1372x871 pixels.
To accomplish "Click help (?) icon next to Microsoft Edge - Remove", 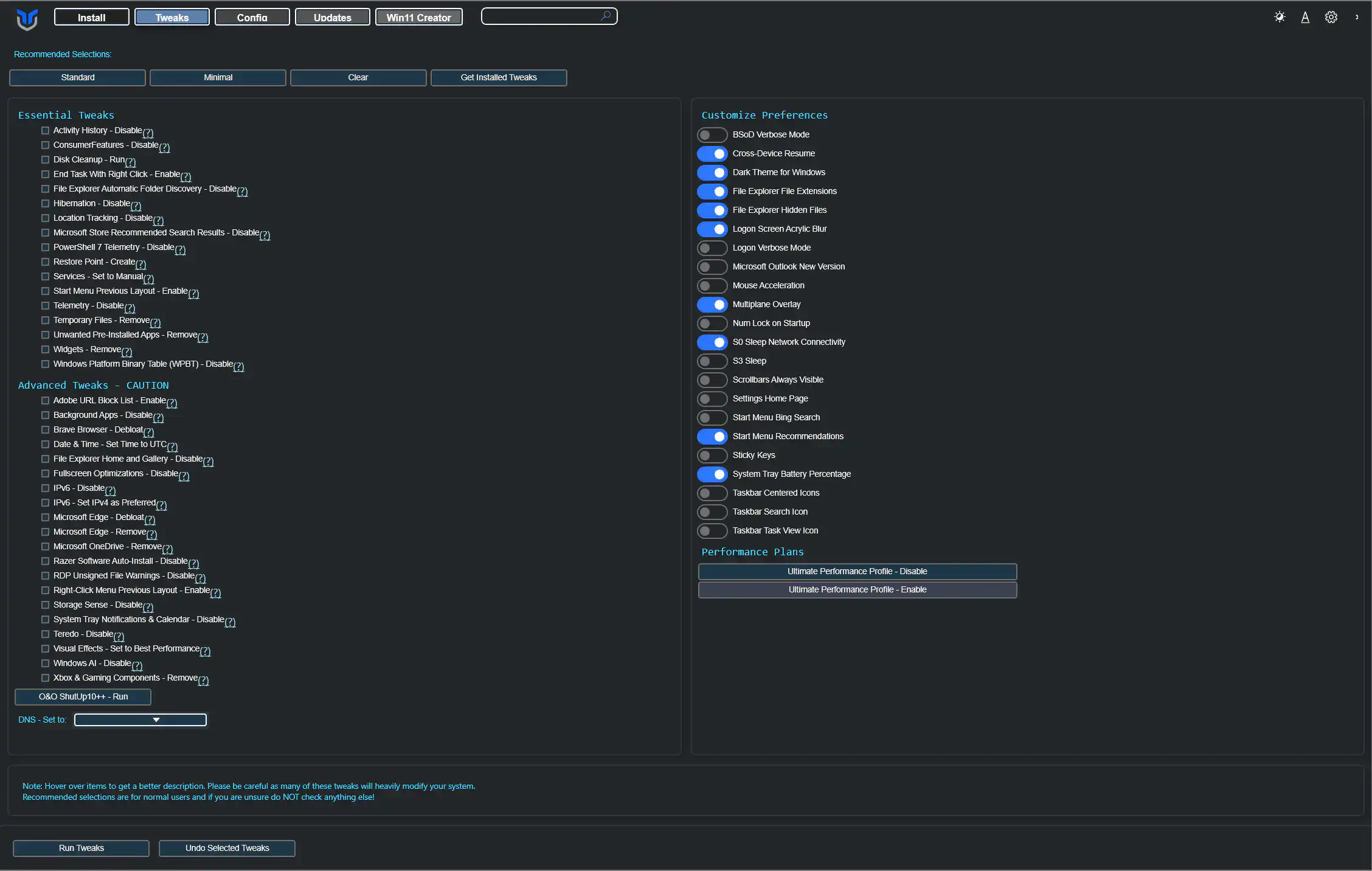I will click(x=151, y=534).
